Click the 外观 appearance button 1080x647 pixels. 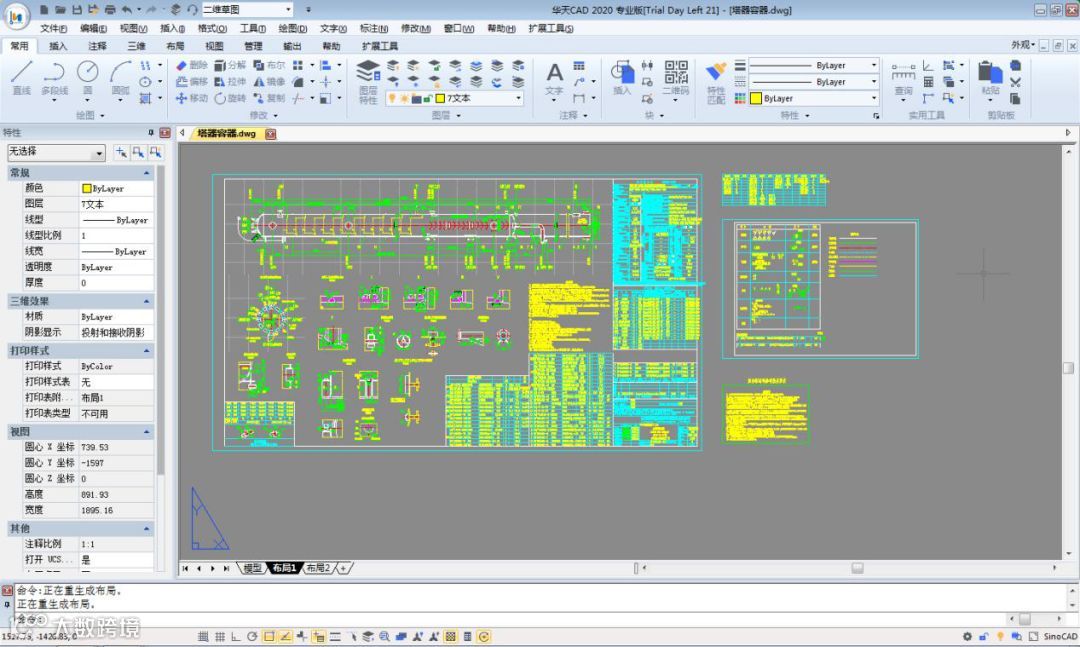tap(1023, 45)
